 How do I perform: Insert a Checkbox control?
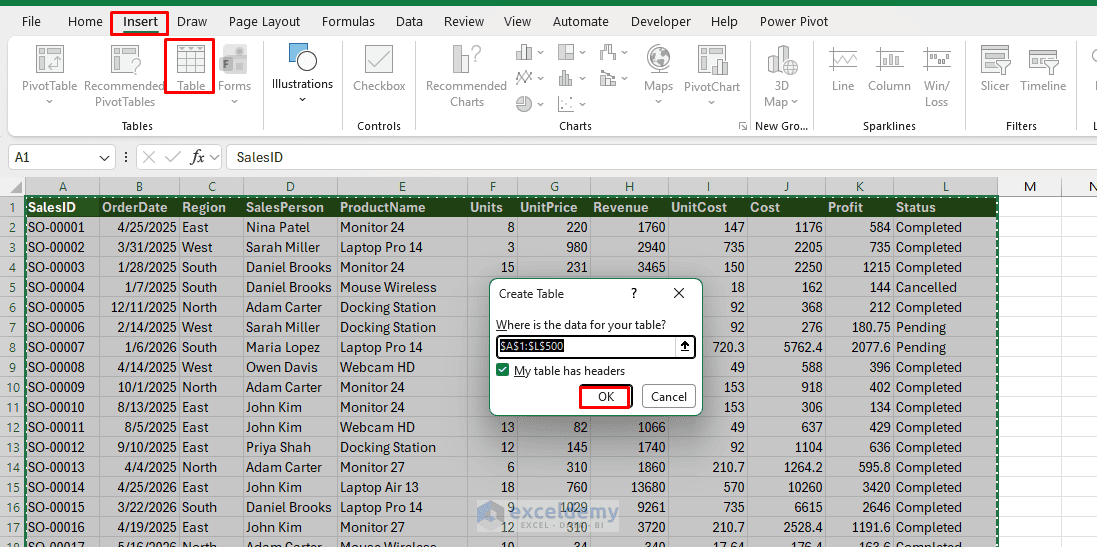379,68
